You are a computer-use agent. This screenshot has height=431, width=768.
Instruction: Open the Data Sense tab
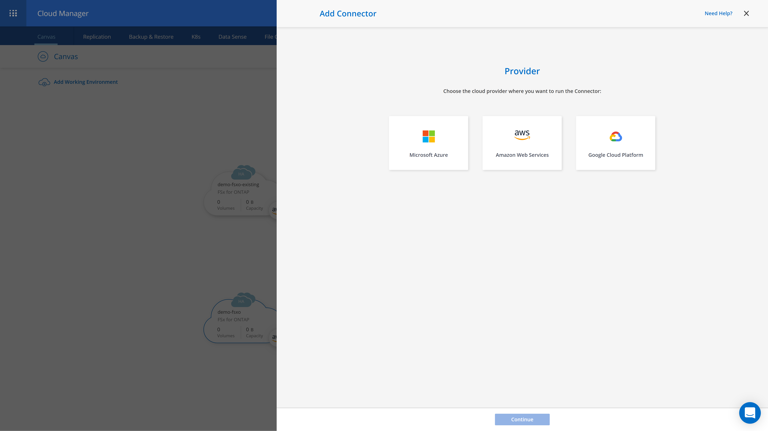pyautogui.click(x=232, y=37)
